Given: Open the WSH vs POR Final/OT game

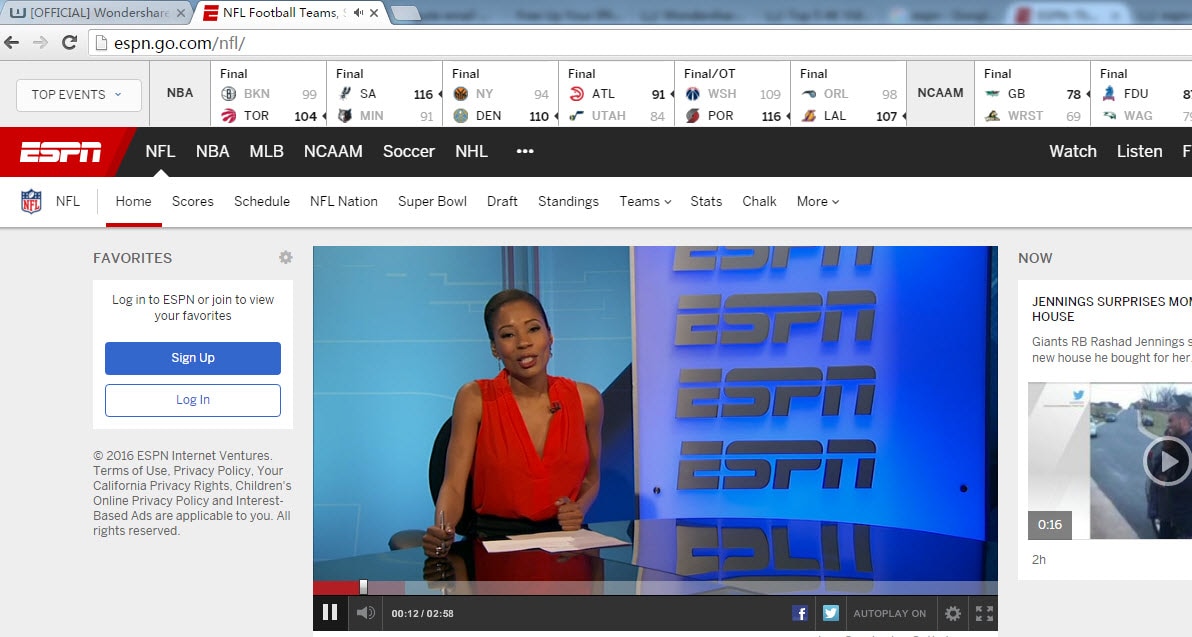Looking at the screenshot, I should click(732, 94).
